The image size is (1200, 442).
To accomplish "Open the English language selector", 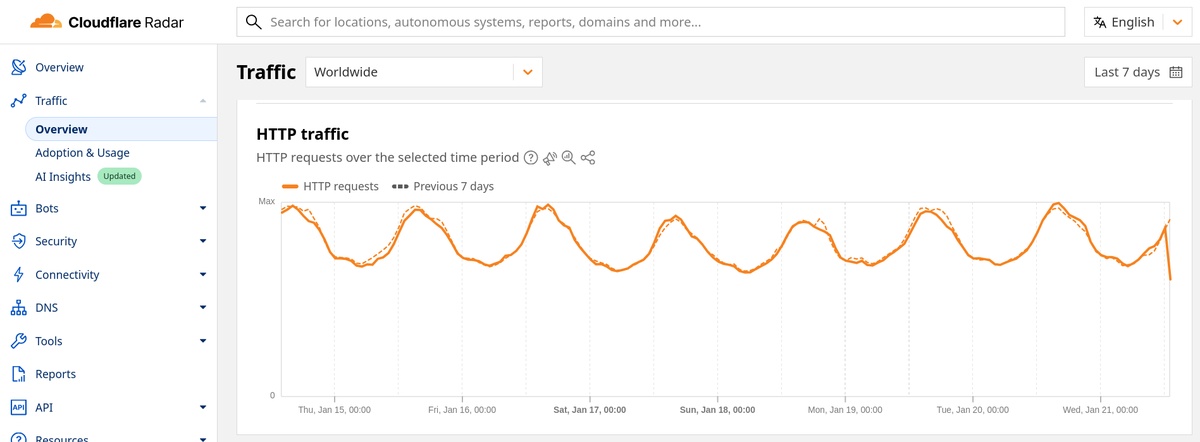I will click(x=1138, y=22).
